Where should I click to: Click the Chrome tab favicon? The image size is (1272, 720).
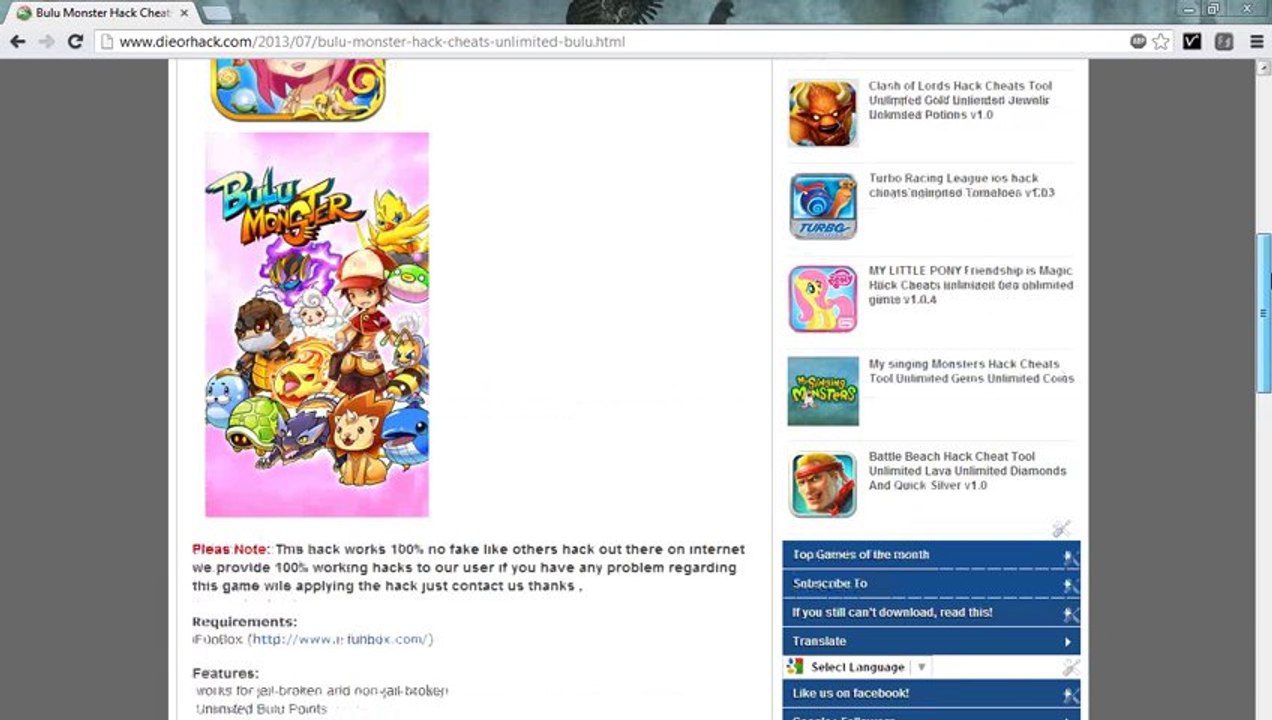(24, 13)
